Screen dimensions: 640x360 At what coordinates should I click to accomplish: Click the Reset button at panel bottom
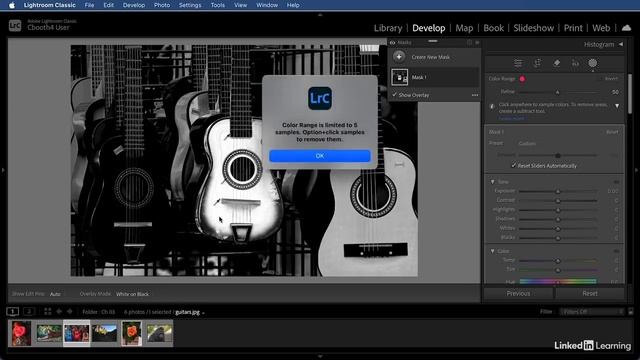coord(590,293)
